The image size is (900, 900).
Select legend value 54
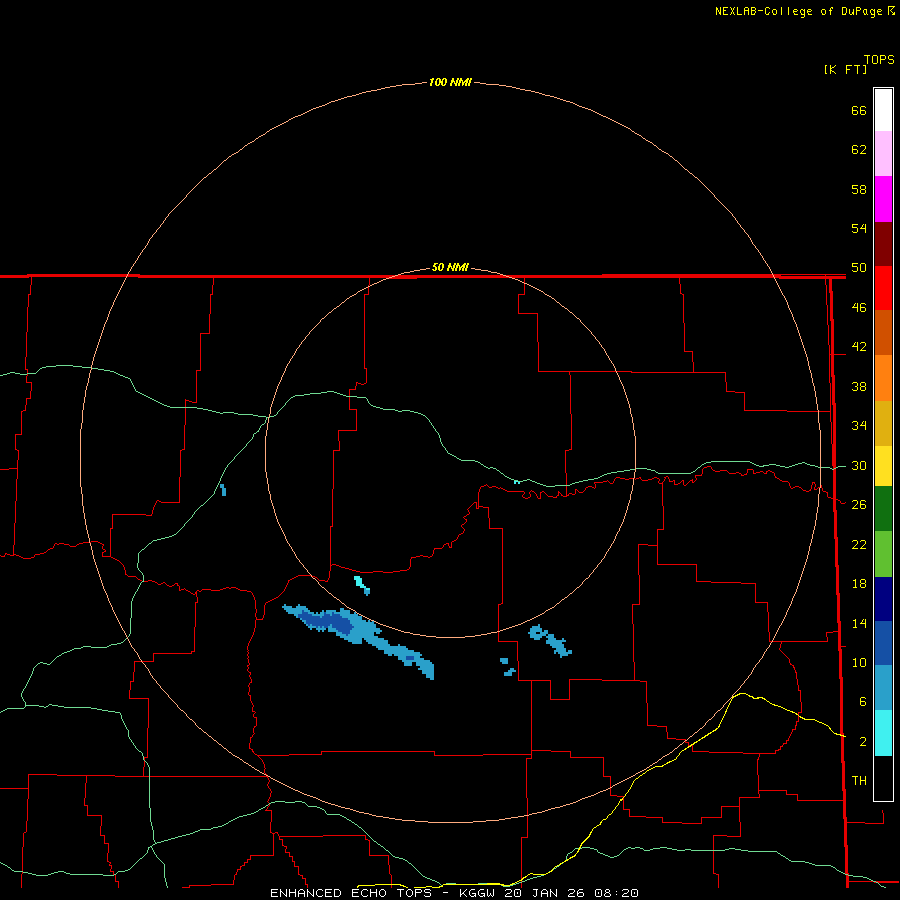pyautogui.click(x=859, y=228)
